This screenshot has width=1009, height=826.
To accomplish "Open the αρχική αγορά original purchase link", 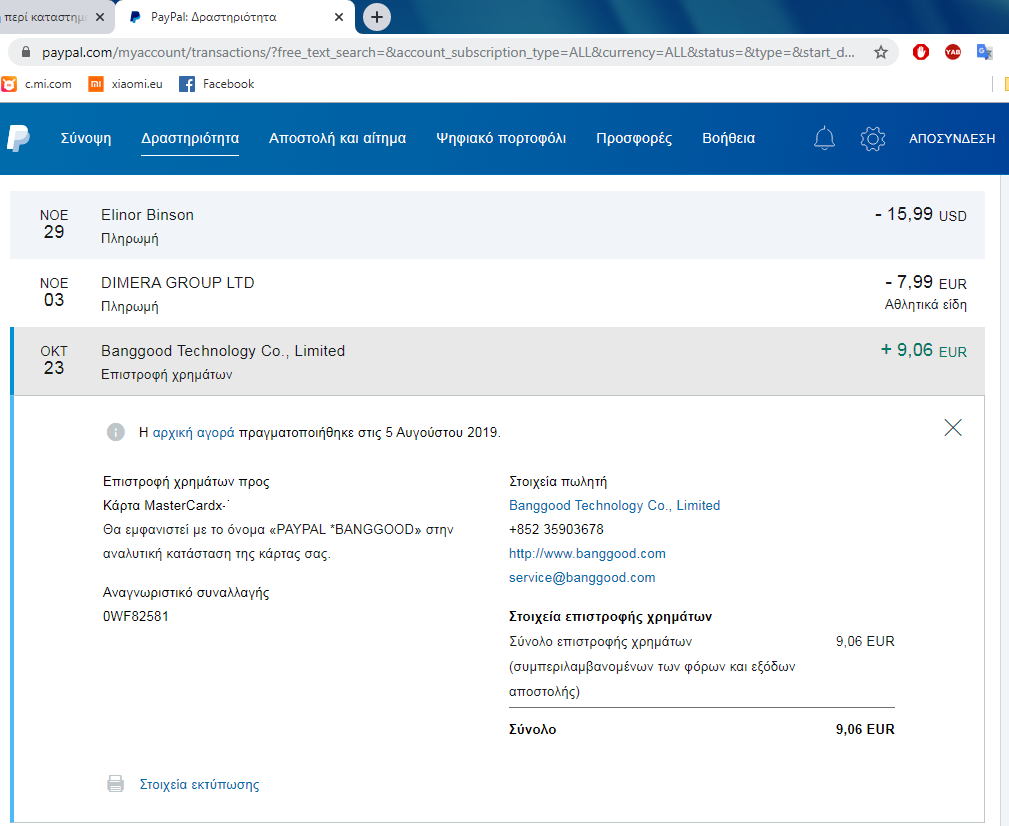I will click(x=193, y=433).
